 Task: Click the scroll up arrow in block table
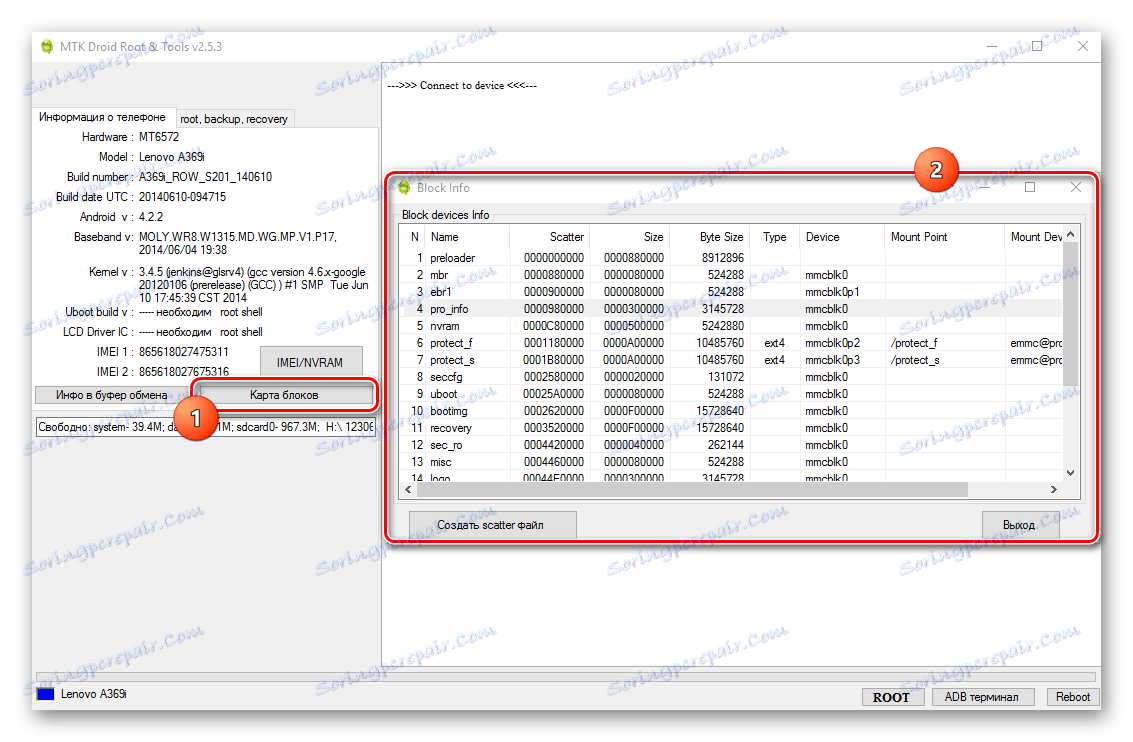(1070, 234)
